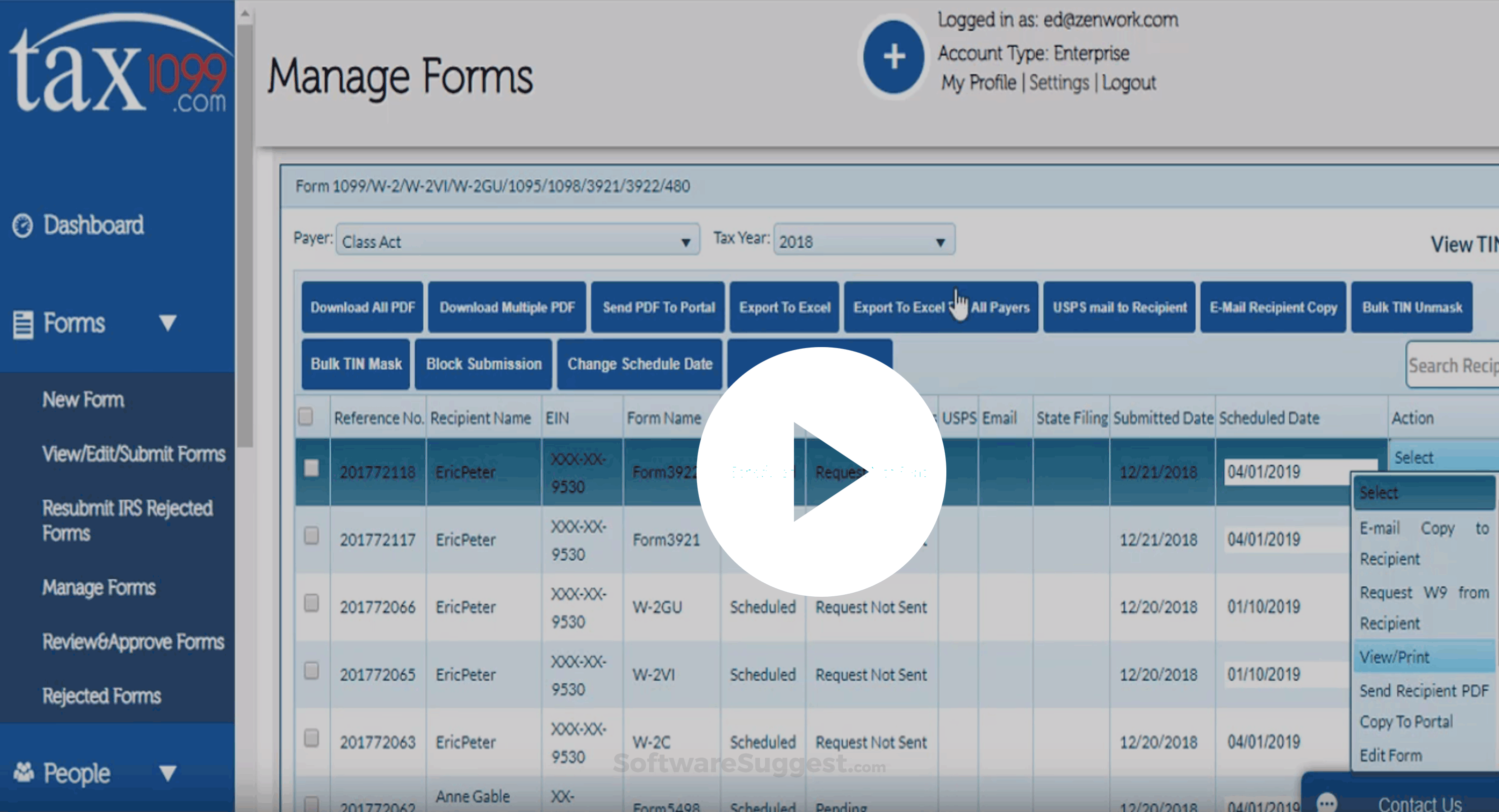Image resolution: width=1499 pixels, height=812 pixels.
Task: Click Anne Gable recipient name cell
Action: point(473,797)
